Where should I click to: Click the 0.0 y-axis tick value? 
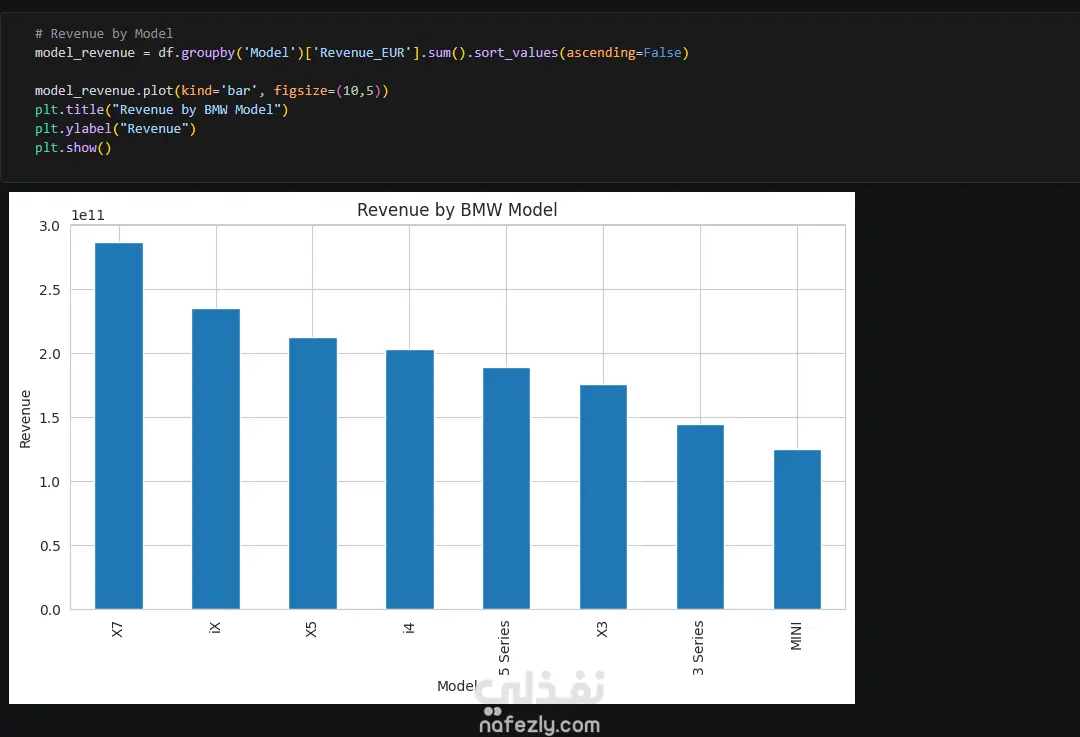50,610
